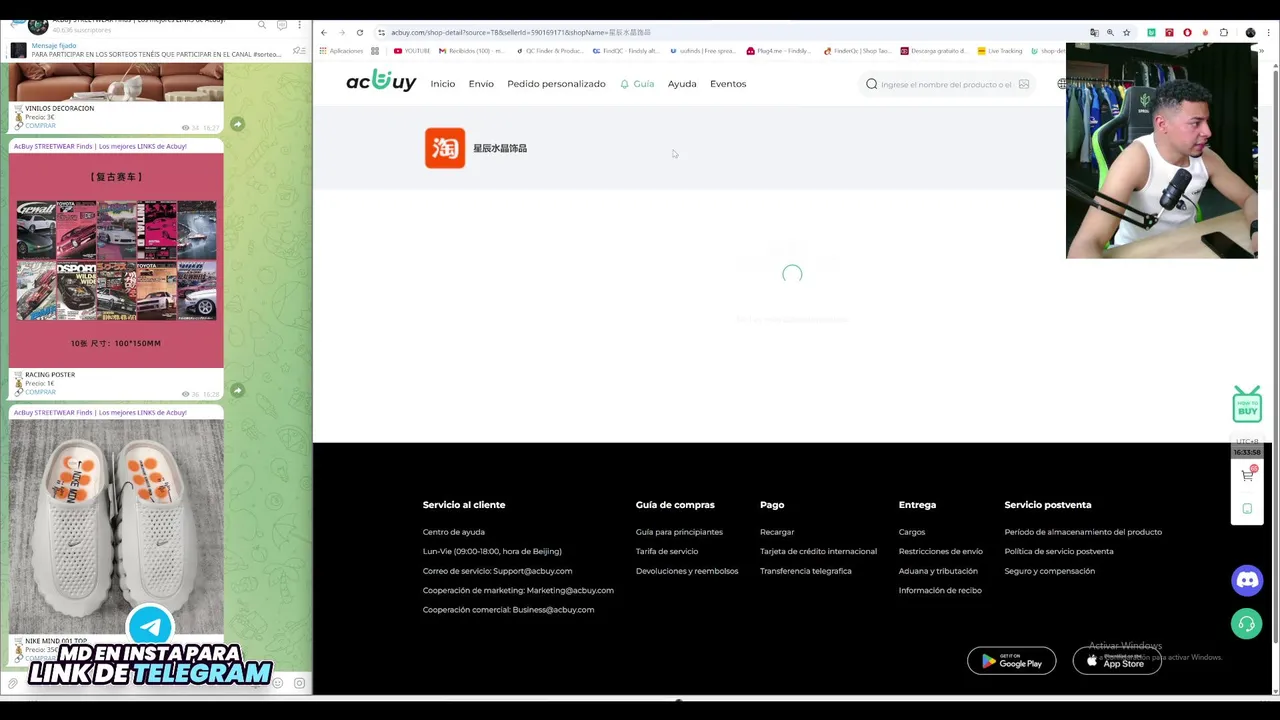This screenshot has width=1280, height=720.
Task: Open the Eventos menu item
Action: tap(728, 84)
